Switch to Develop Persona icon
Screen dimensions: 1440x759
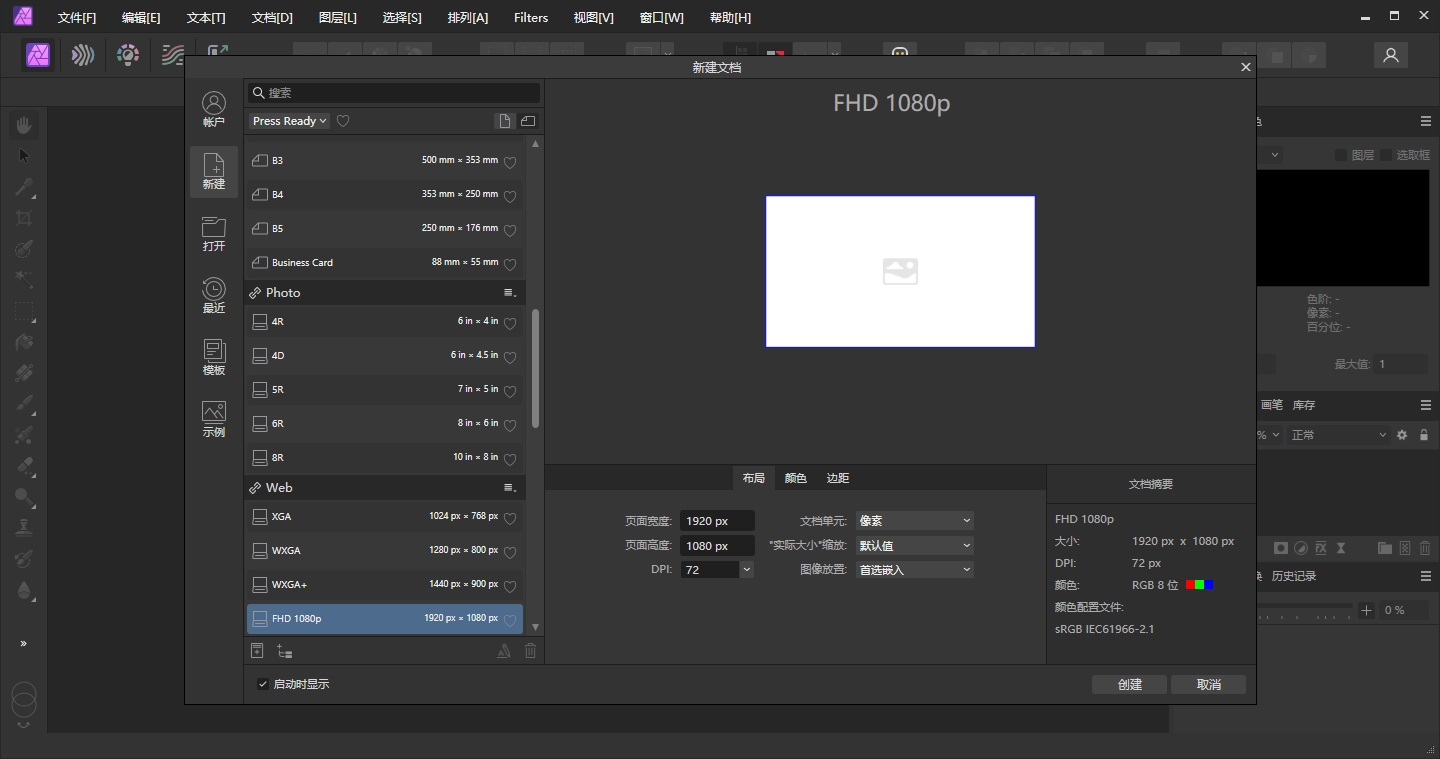click(128, 55)
